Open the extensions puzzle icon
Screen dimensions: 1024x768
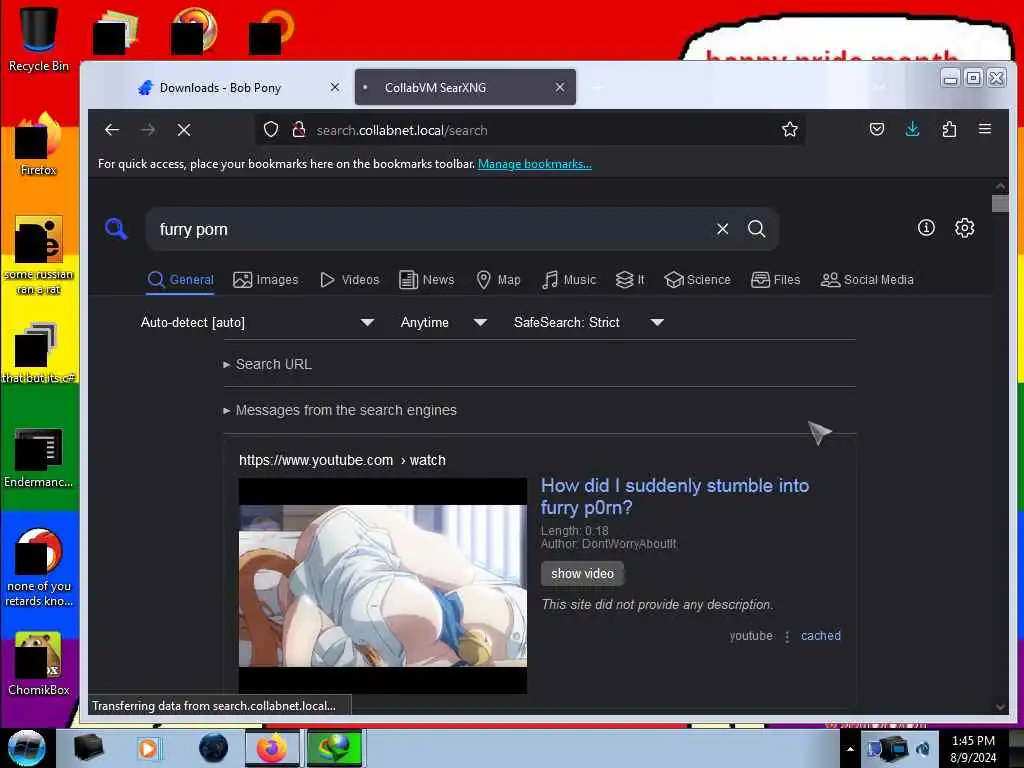pyautogui.click(x=949, y=129)
